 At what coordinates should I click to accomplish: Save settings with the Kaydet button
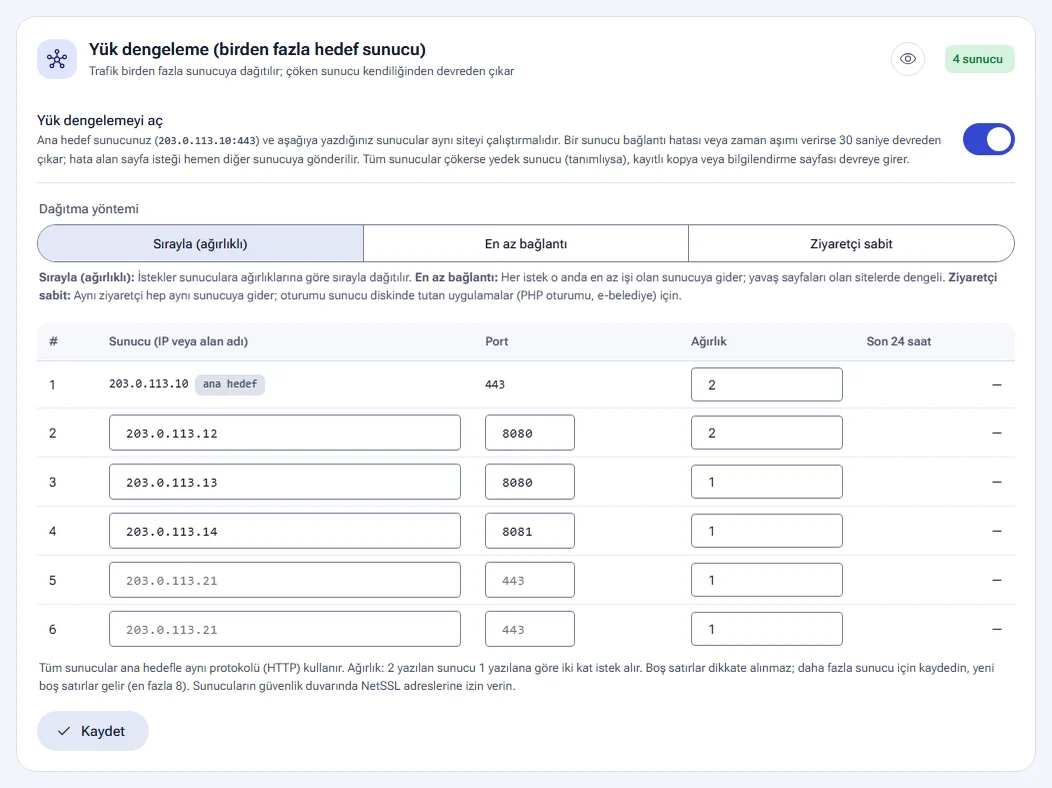(x=93, y=731)
